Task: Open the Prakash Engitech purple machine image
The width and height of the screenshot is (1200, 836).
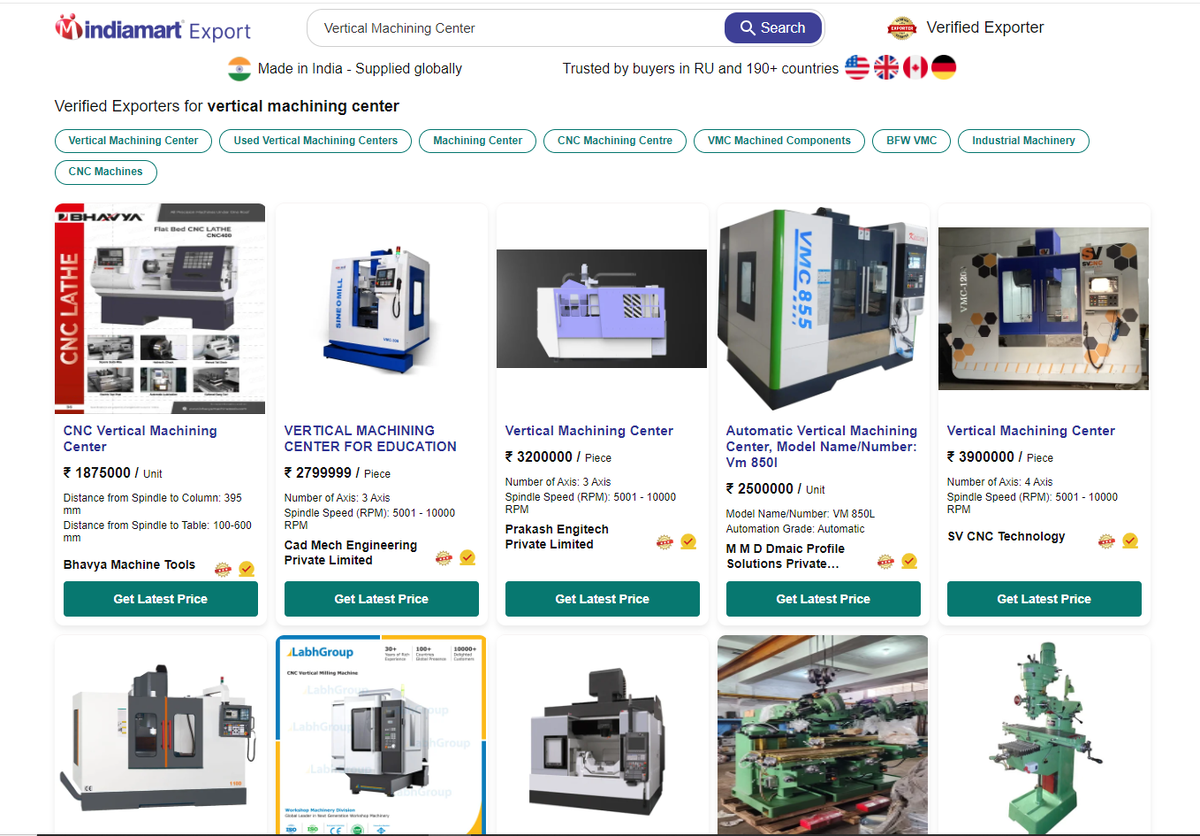Action: click(602, 309)
